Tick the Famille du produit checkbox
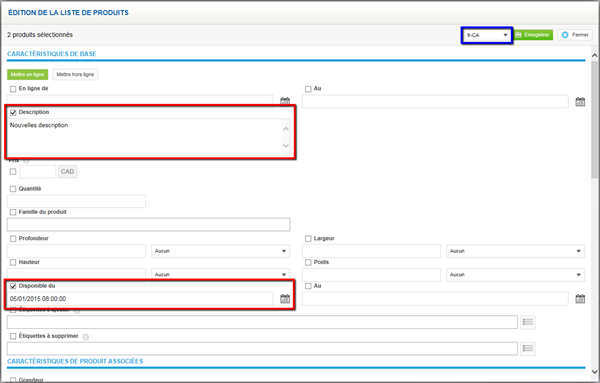Image resolution: width=600 pixels, height=383 pixels. point(13,212)
